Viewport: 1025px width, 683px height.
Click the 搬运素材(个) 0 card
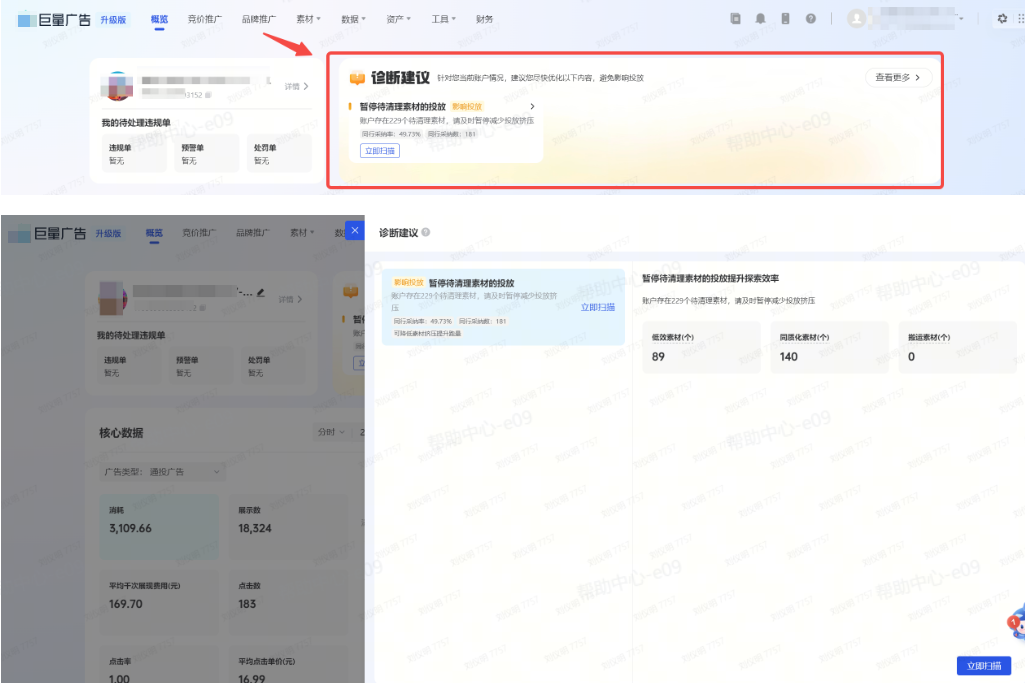point(958,347)
